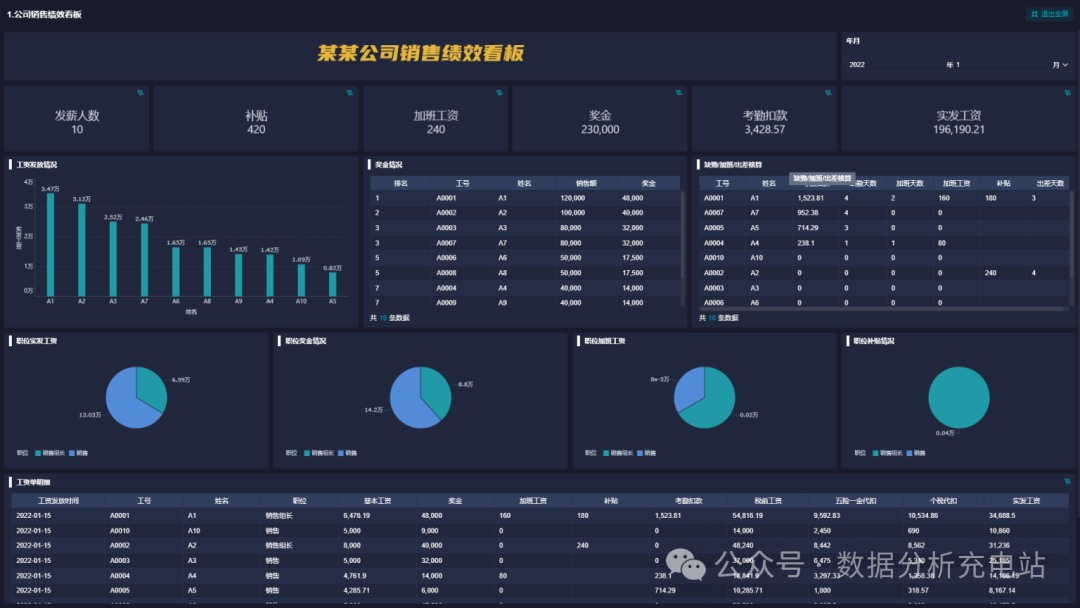Viewport: 1080px width, 608px height.
Task: Toggle 销售 legend in 职位加班工资 pie
Action: pos(647,453)
